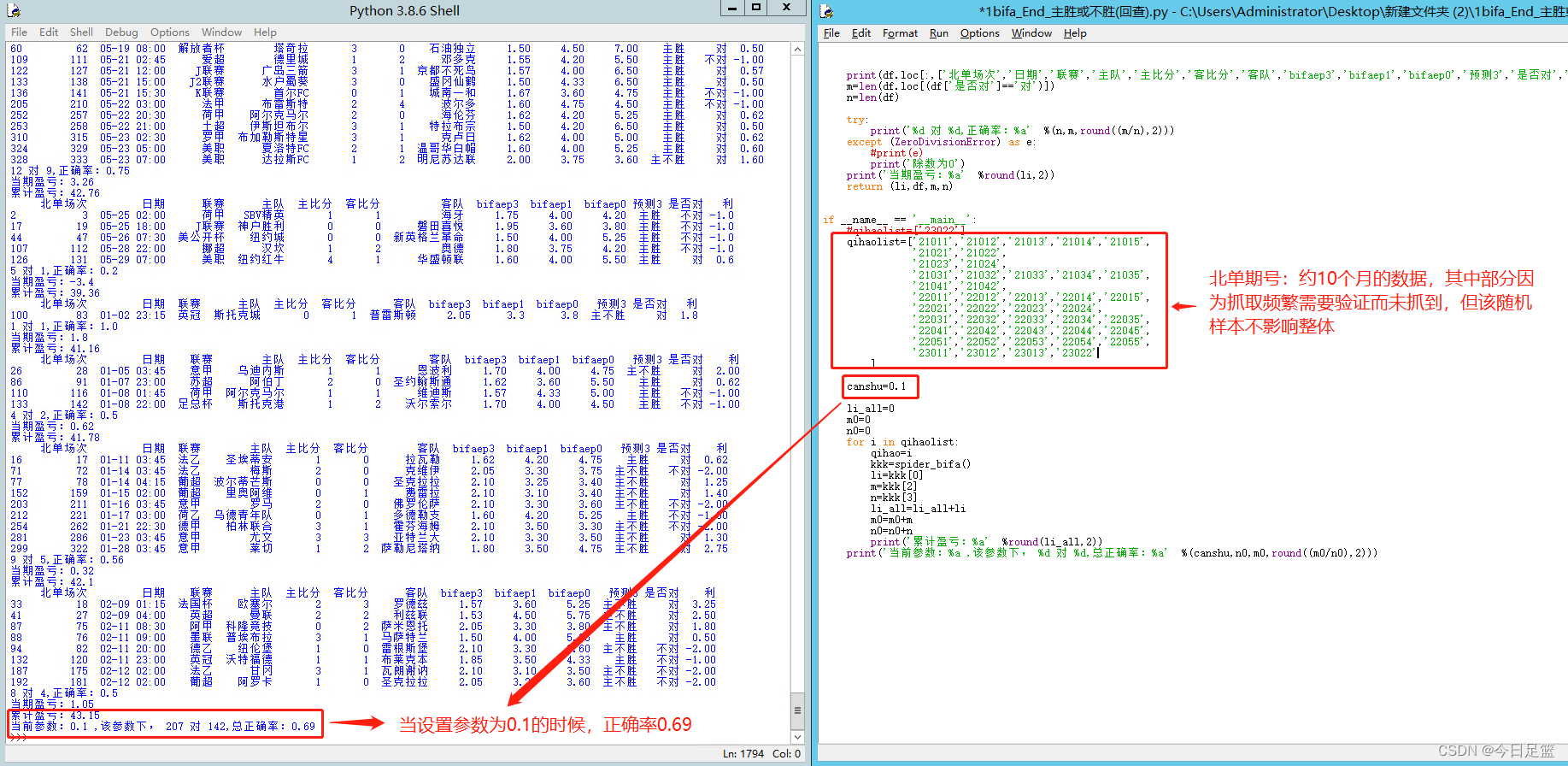Click the "'21011'" entry in qihaolist
1568x766 pixels.
[934, 242]
